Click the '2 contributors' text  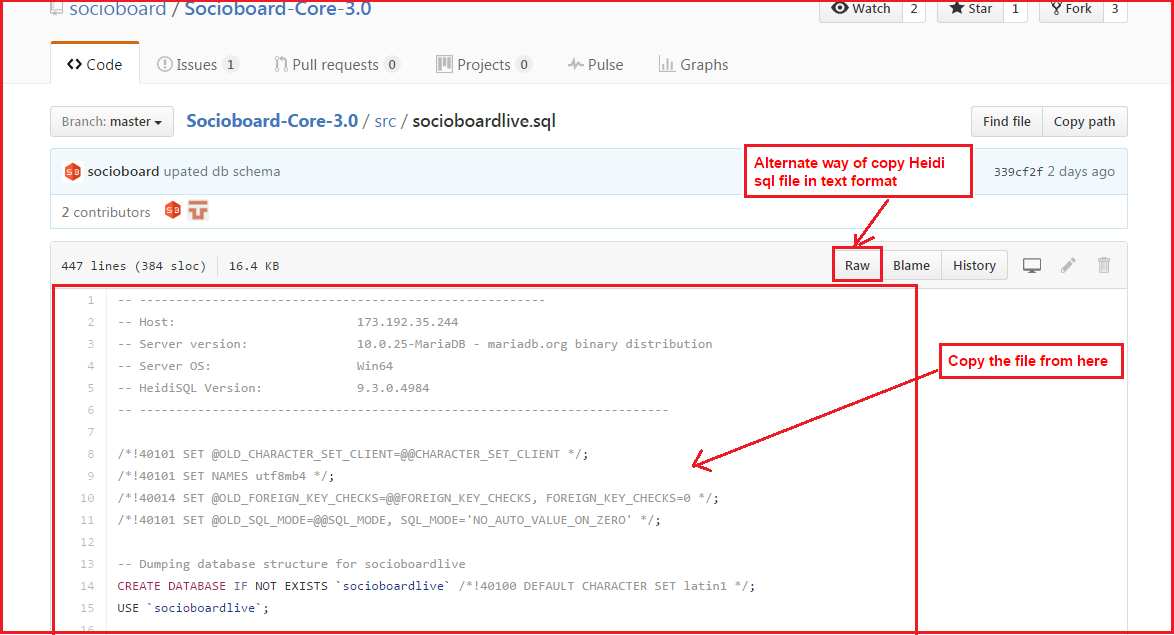pyautogui.click(x=106, y=212)
